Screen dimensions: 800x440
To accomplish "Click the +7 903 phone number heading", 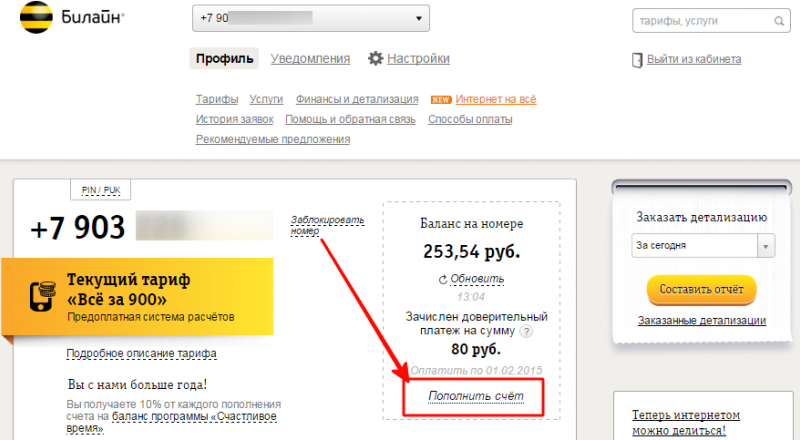I will tap(78, 228).
